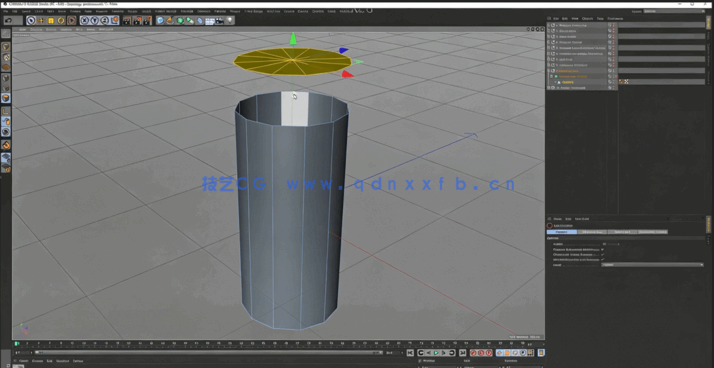This screenshot has height=368, width=714.
Task: Click the Render View icon
Action: (x=127, y=20)
